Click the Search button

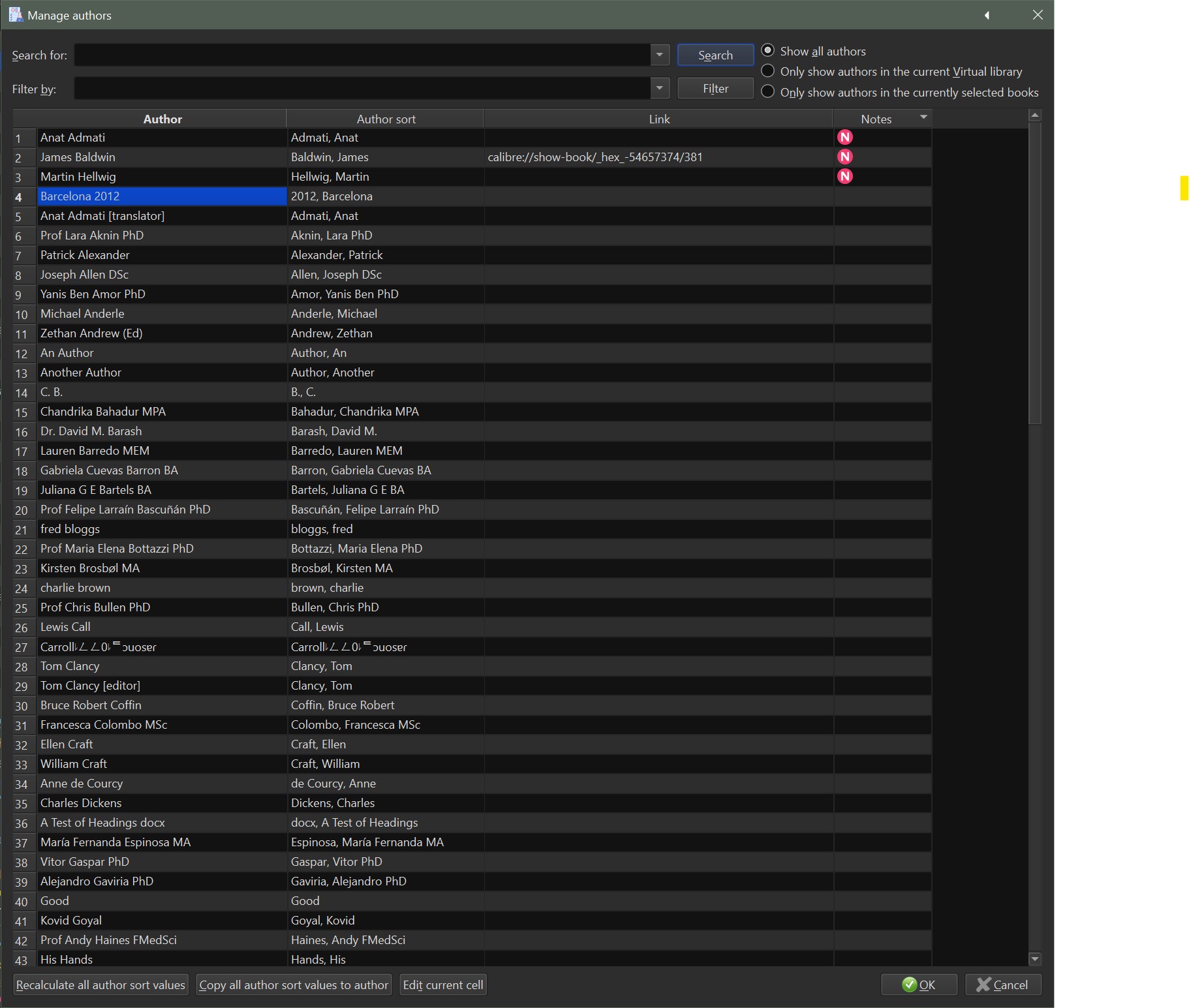(715, 55)
